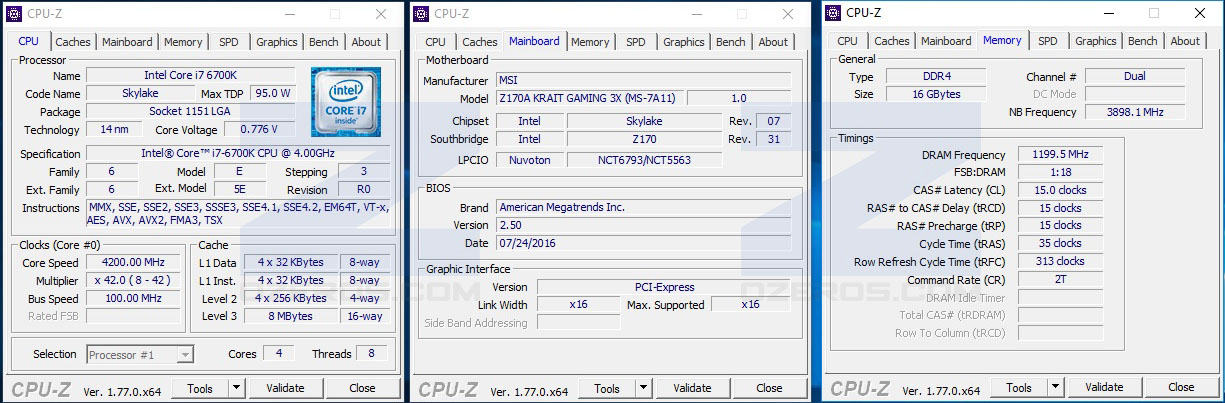Select SPD tab in left window
The width and height of the screenshot is (1225, 403).
(229, 42)
